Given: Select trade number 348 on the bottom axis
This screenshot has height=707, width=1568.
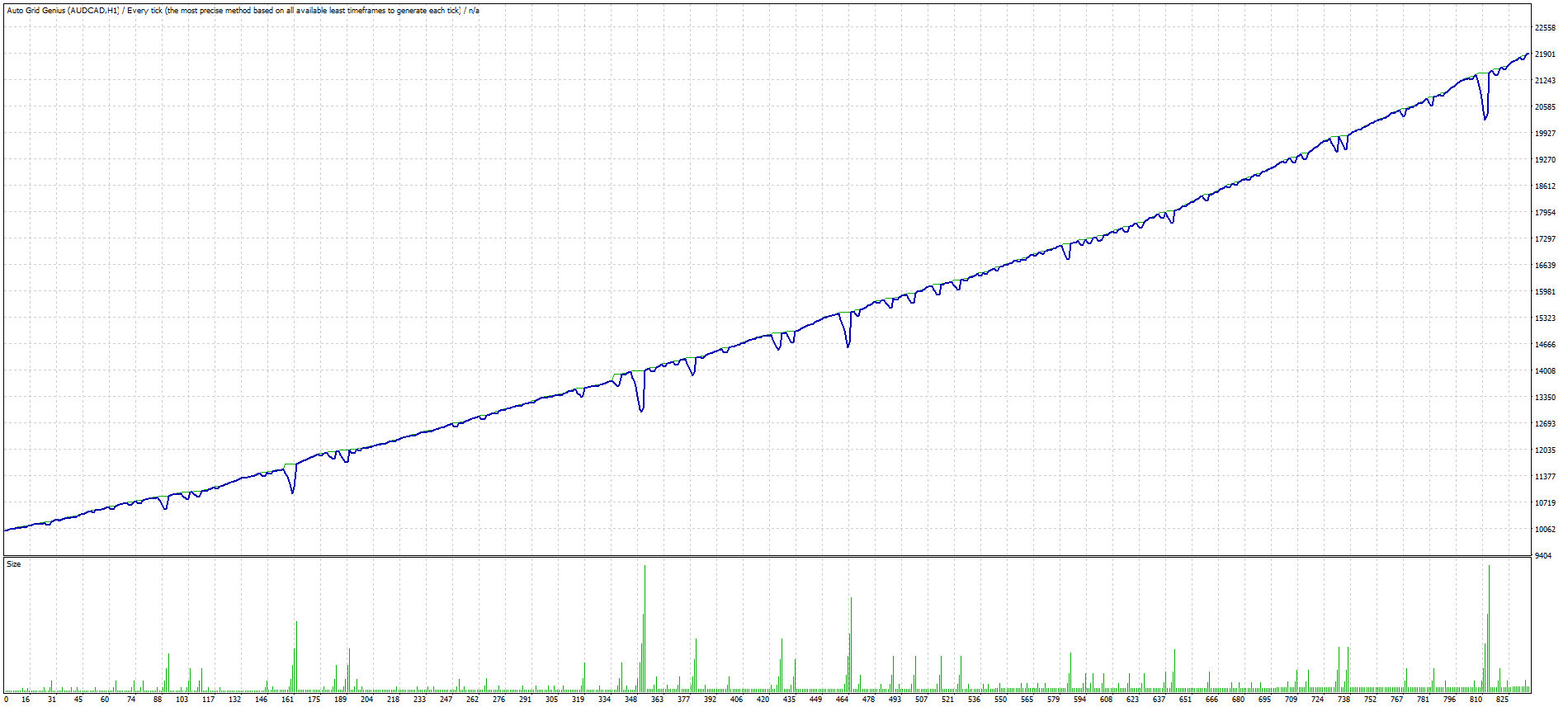Looking at the screenshot, I should click(631, 700).
